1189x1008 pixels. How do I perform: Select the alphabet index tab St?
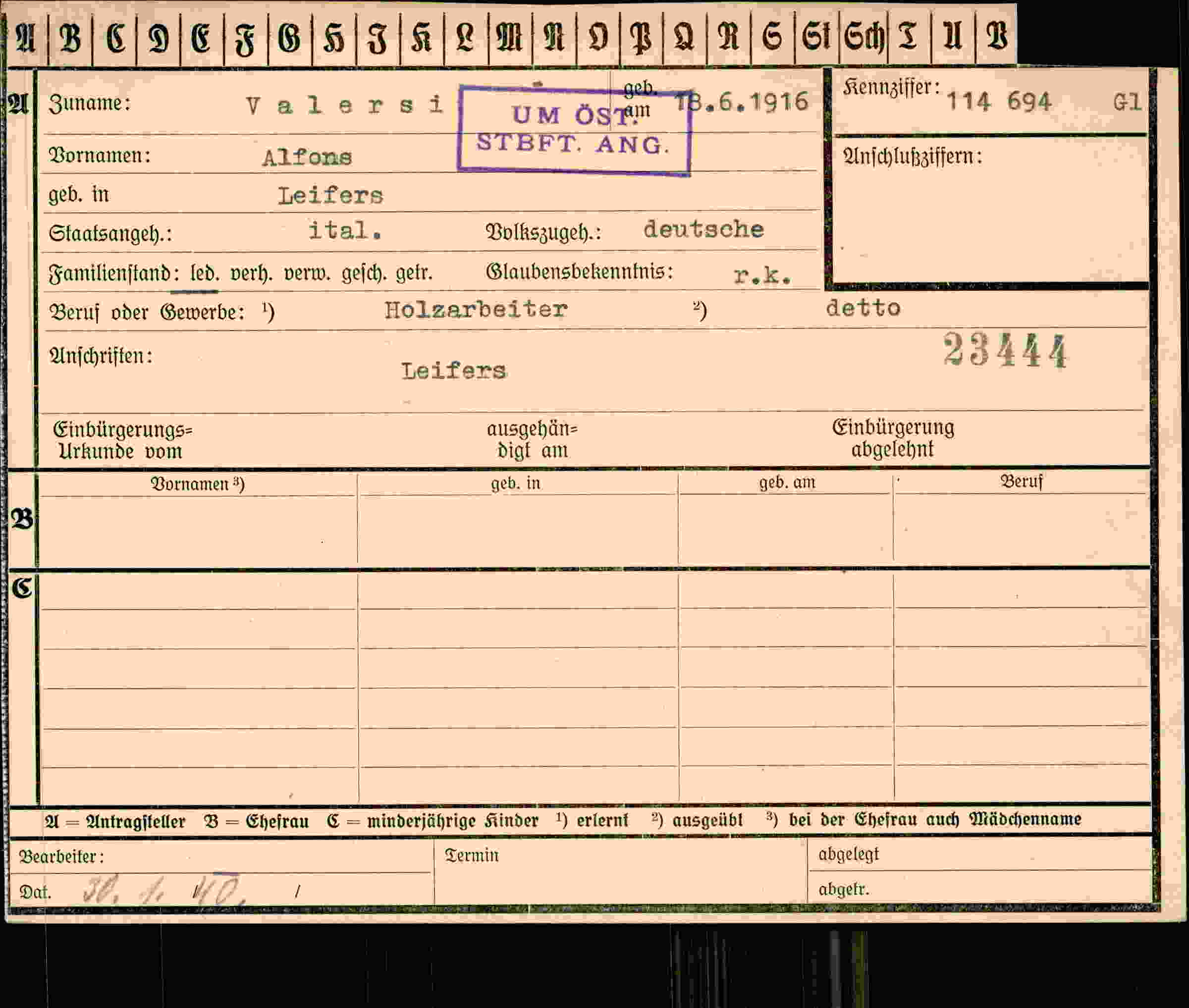pyautogui.click(x=817, y=37)
